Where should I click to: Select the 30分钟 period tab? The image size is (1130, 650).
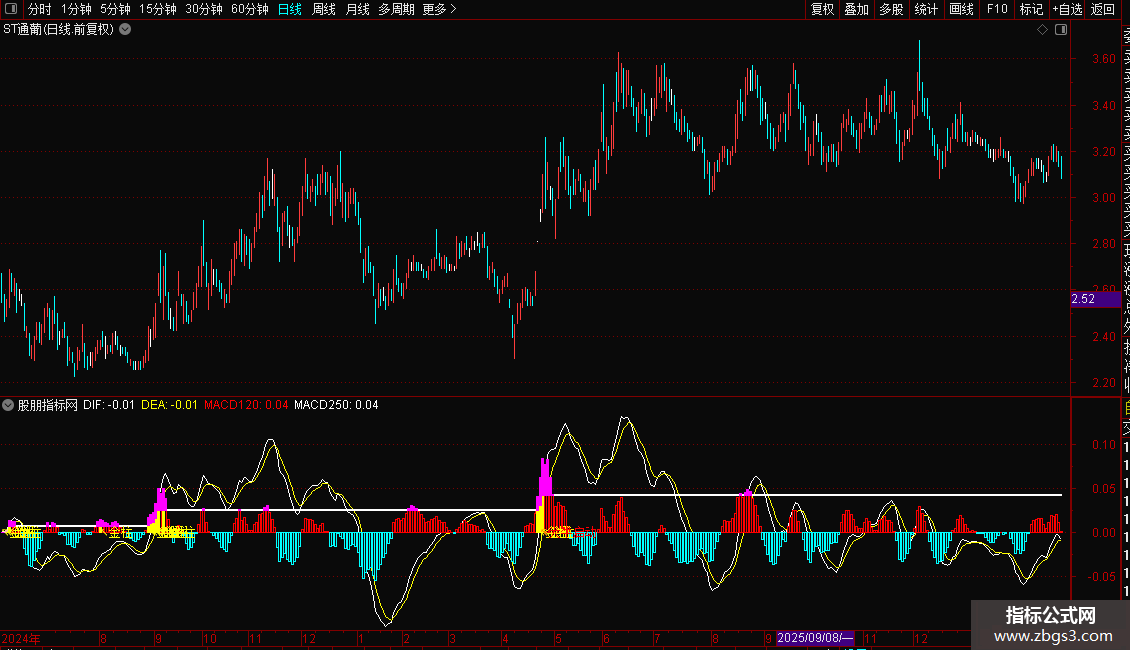point(203,9)
